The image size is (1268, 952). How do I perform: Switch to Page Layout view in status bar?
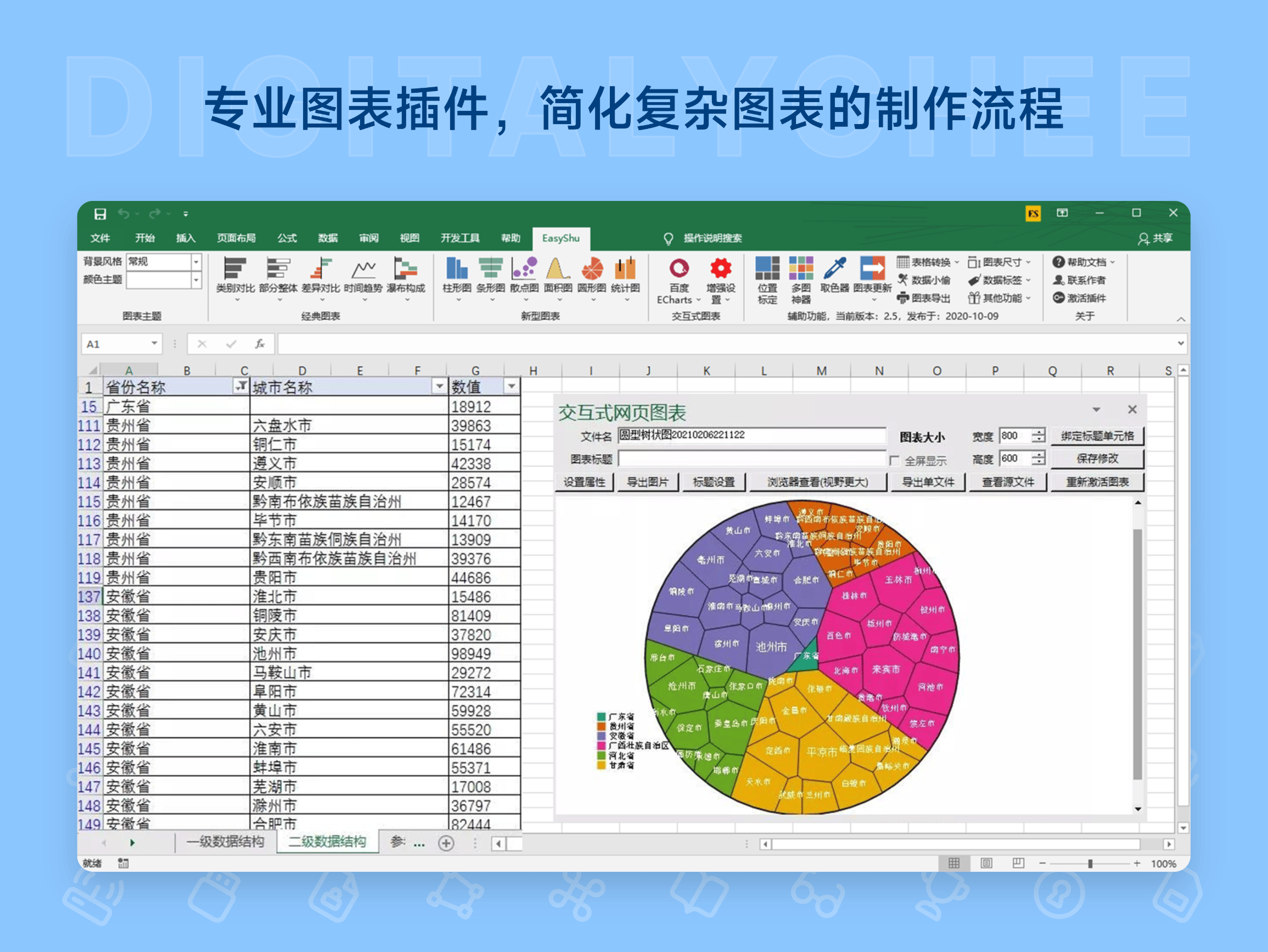coord(986,863)
